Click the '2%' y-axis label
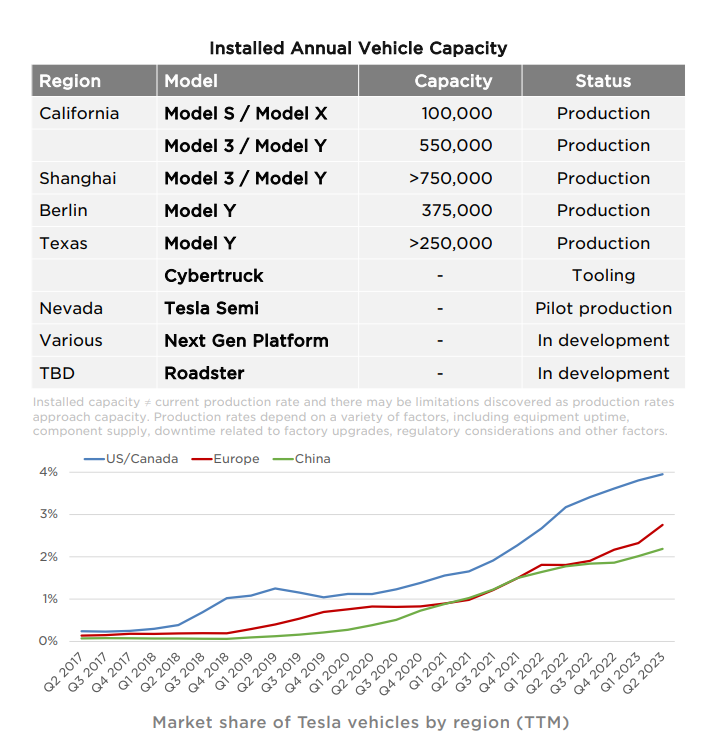Screen dimensions: 715x750 48,557
